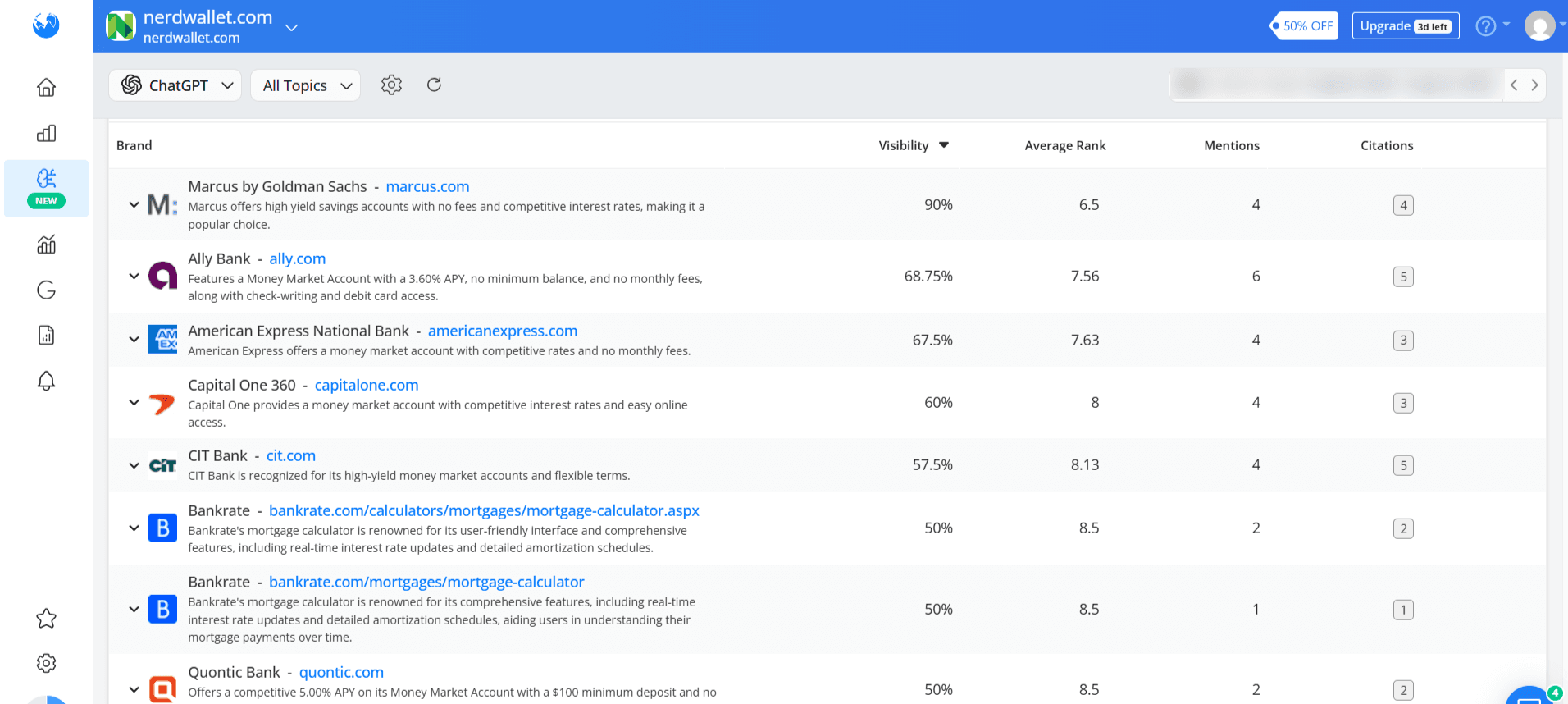Image resolution: width=1568 pixels, height=704 pixels.
Task: Sort by the Citations column
Action: pyautogui.click(x=1387, y=145)
